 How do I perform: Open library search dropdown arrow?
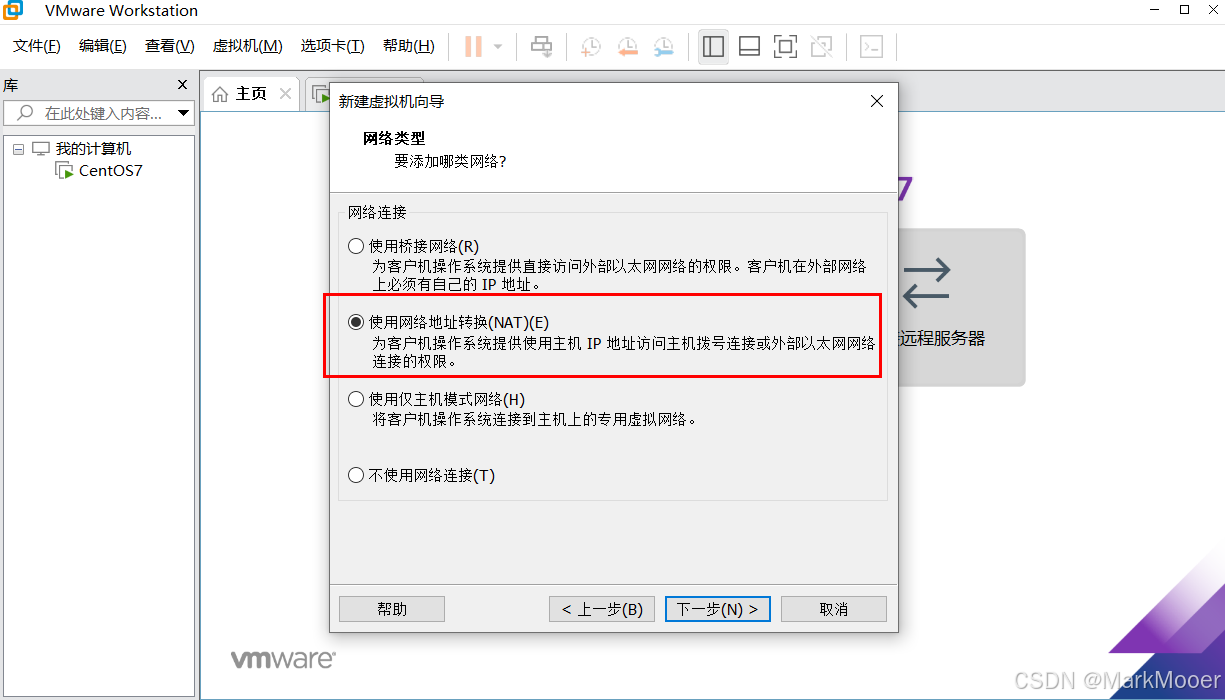tap(183, 113)
